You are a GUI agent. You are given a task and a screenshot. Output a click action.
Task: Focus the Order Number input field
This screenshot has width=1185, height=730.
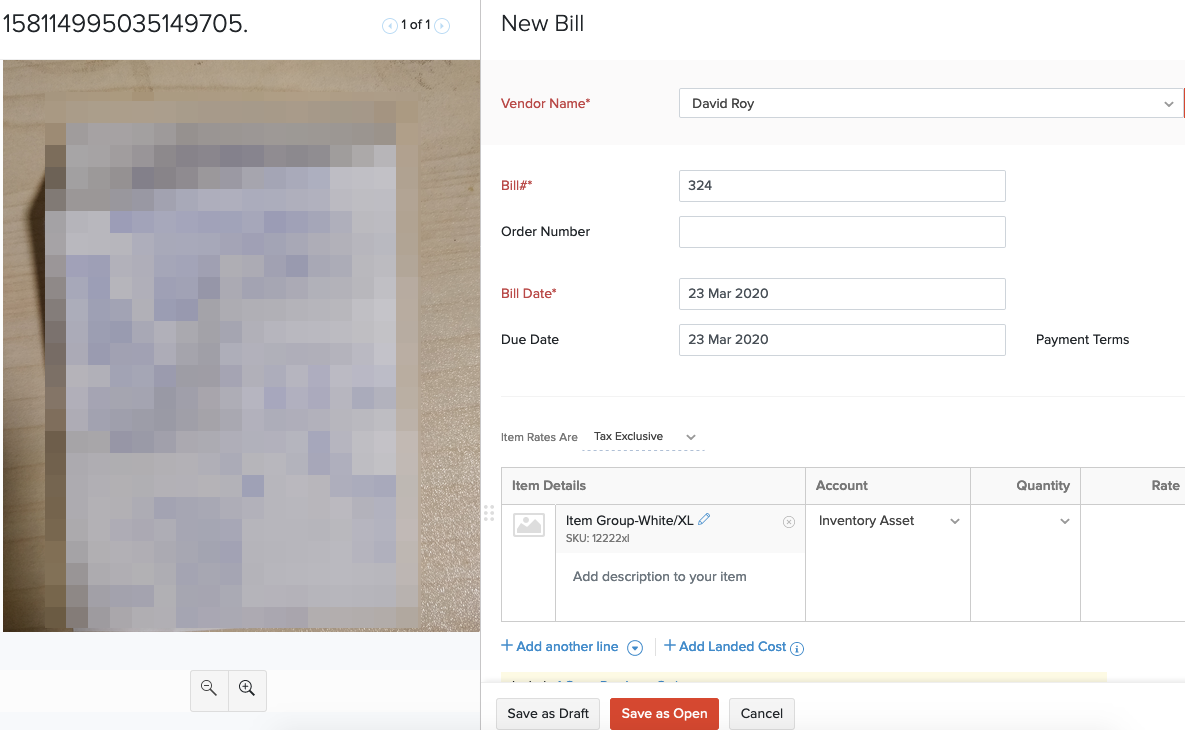click(x=842, y=232)
